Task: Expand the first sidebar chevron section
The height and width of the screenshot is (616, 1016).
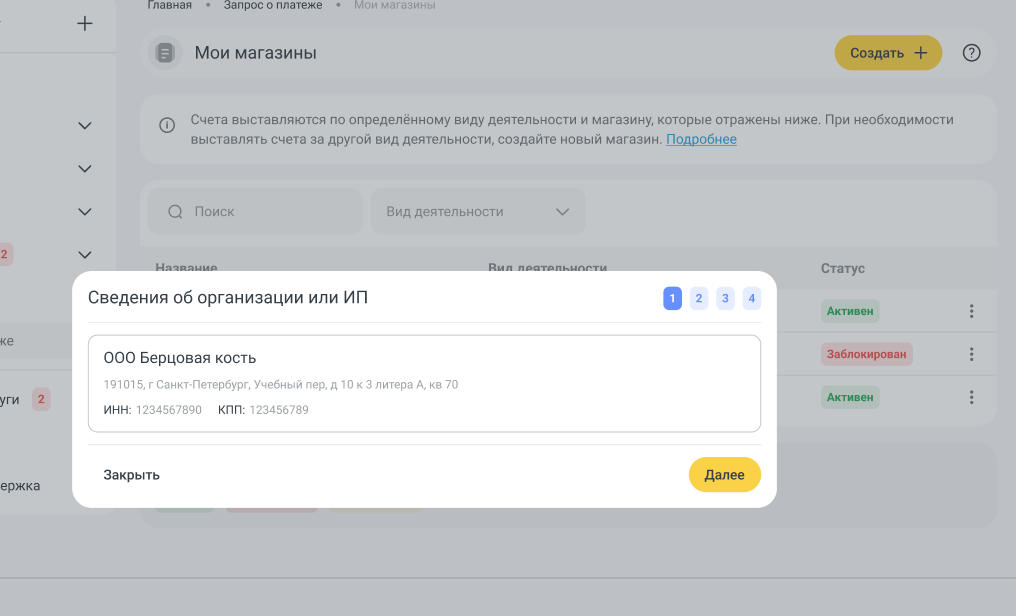Action: tap(85, 126)
